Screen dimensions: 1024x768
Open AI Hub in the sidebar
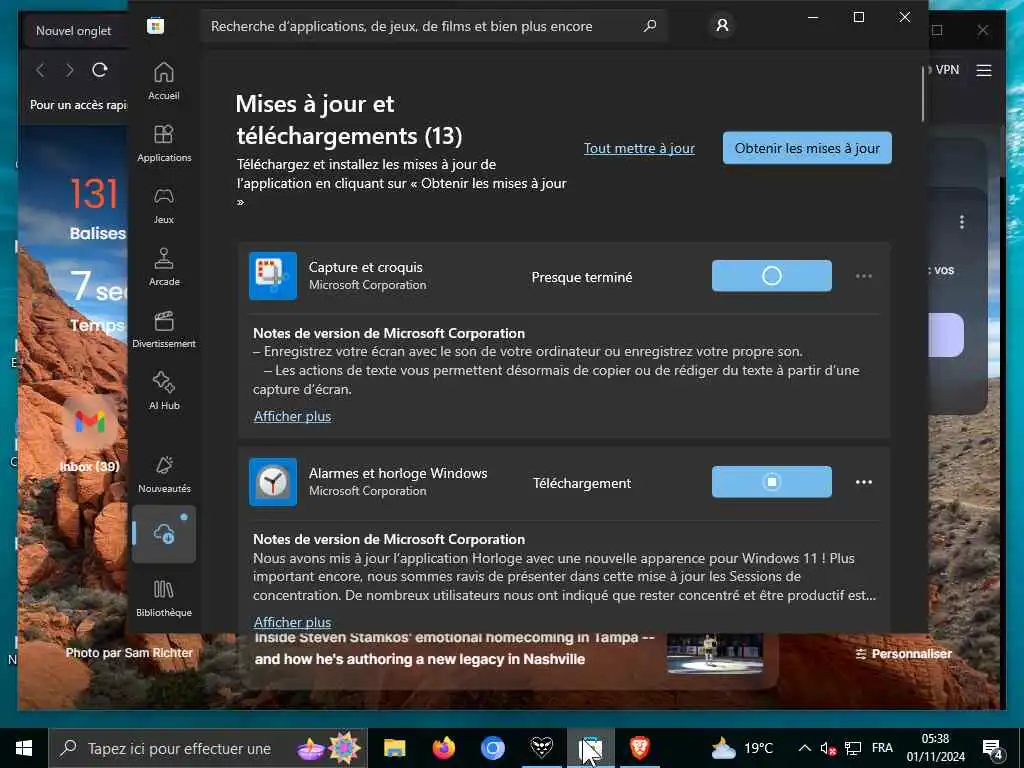click(163, 391)
